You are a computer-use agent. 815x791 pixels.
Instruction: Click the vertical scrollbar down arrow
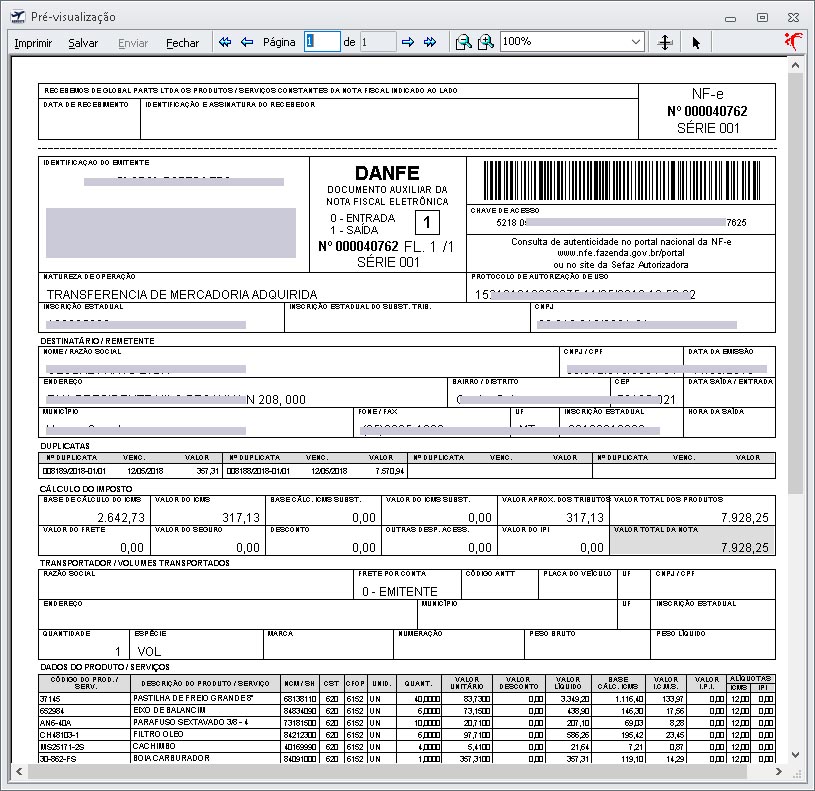(x=795, y=754)
